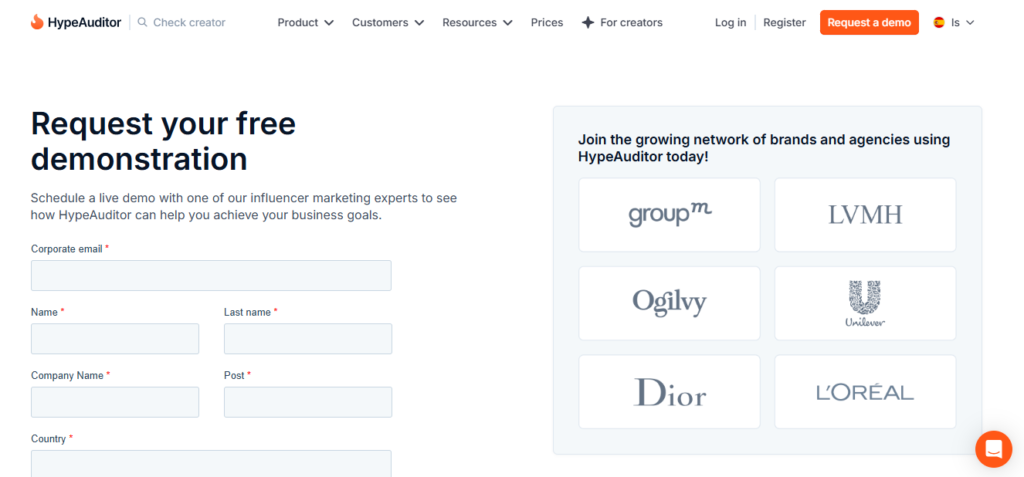Select the Ogilvy logo card
The width and height of the screenshot is (1024, 477).
point(669,303)
